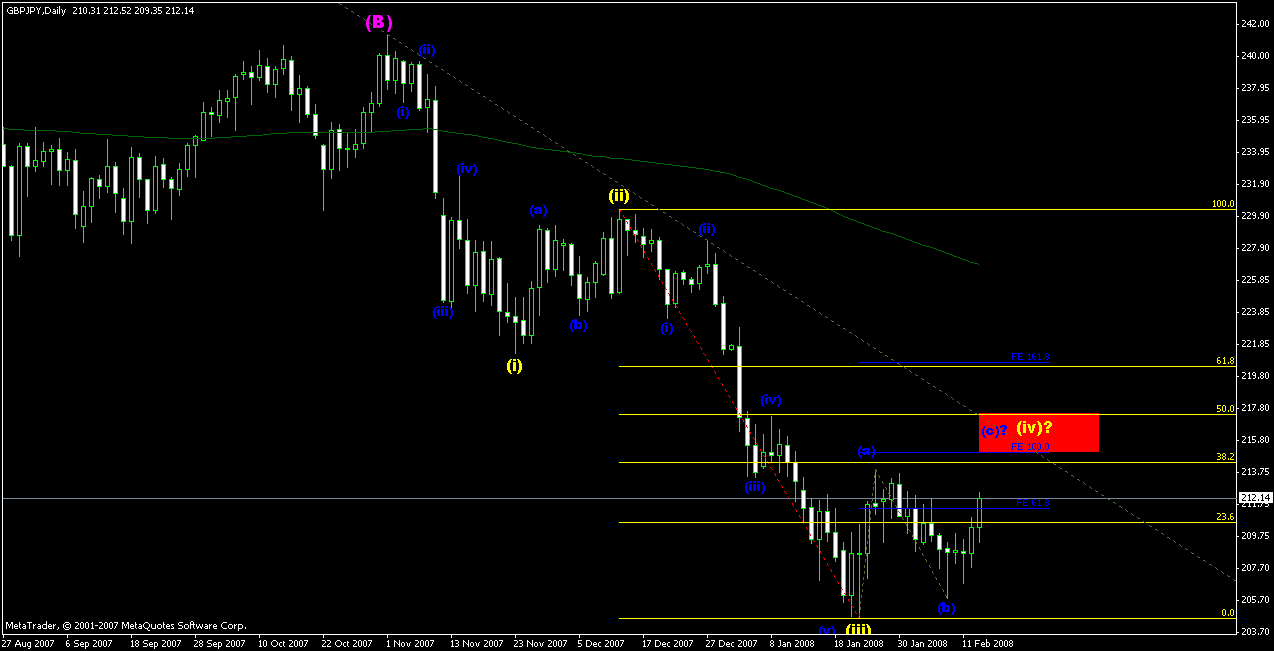
Task: Click the Fibonacci 100.0 level label
Action: pyautogui.click(x=1223, y=204)
